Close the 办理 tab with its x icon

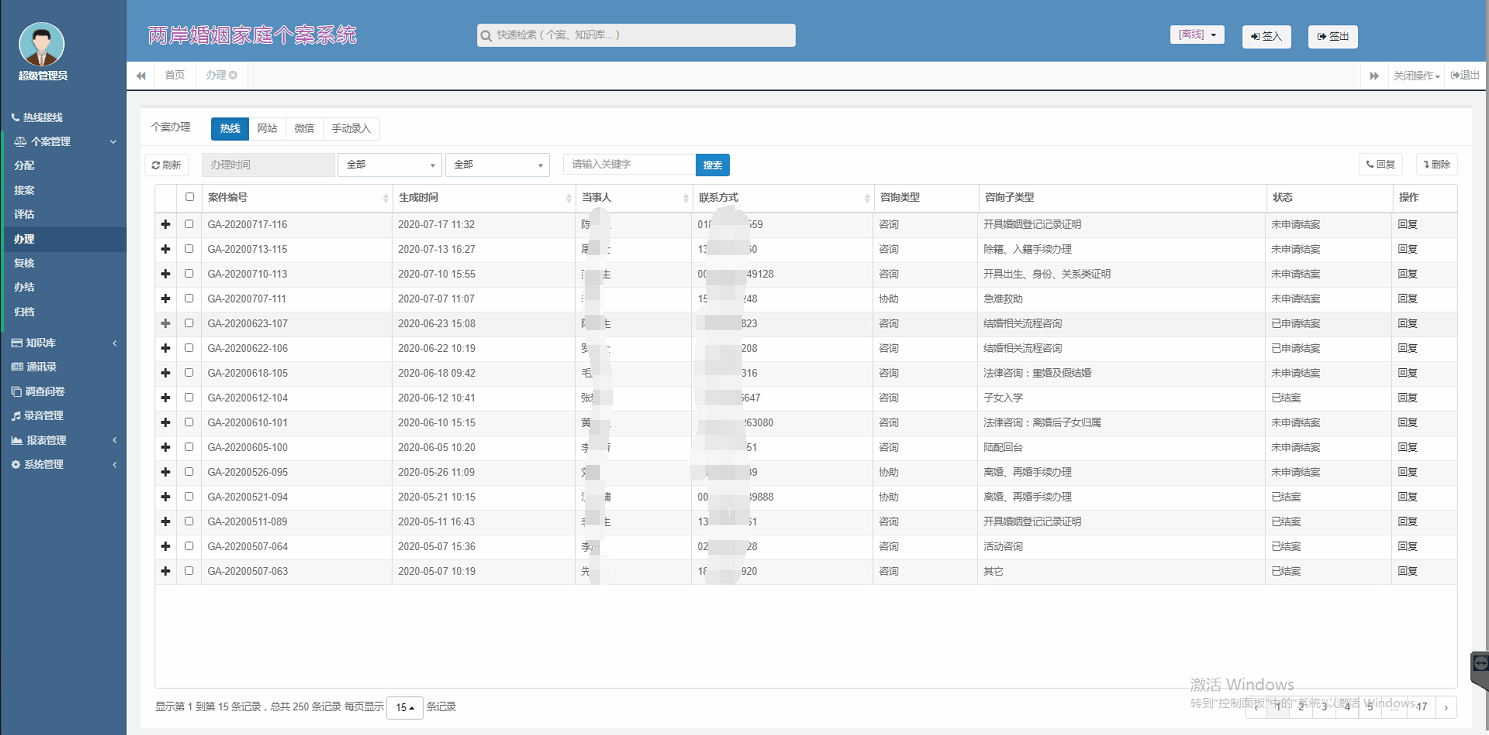pyautogui.click(x=233, y=75)
